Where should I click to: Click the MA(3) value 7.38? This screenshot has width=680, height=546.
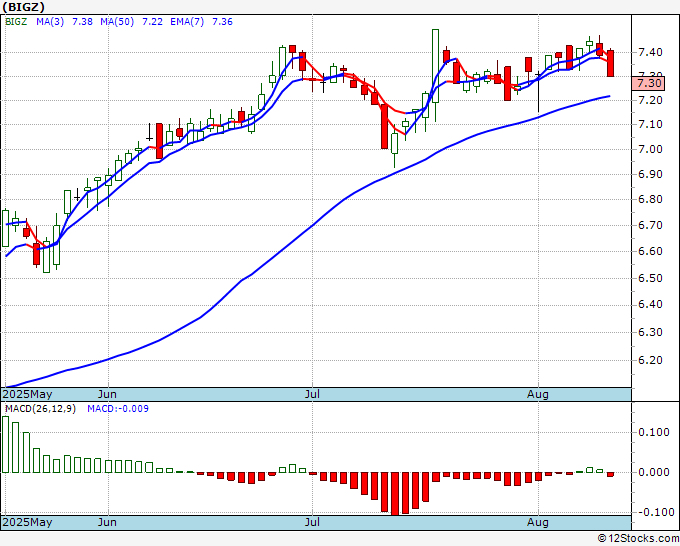[82, 22]
